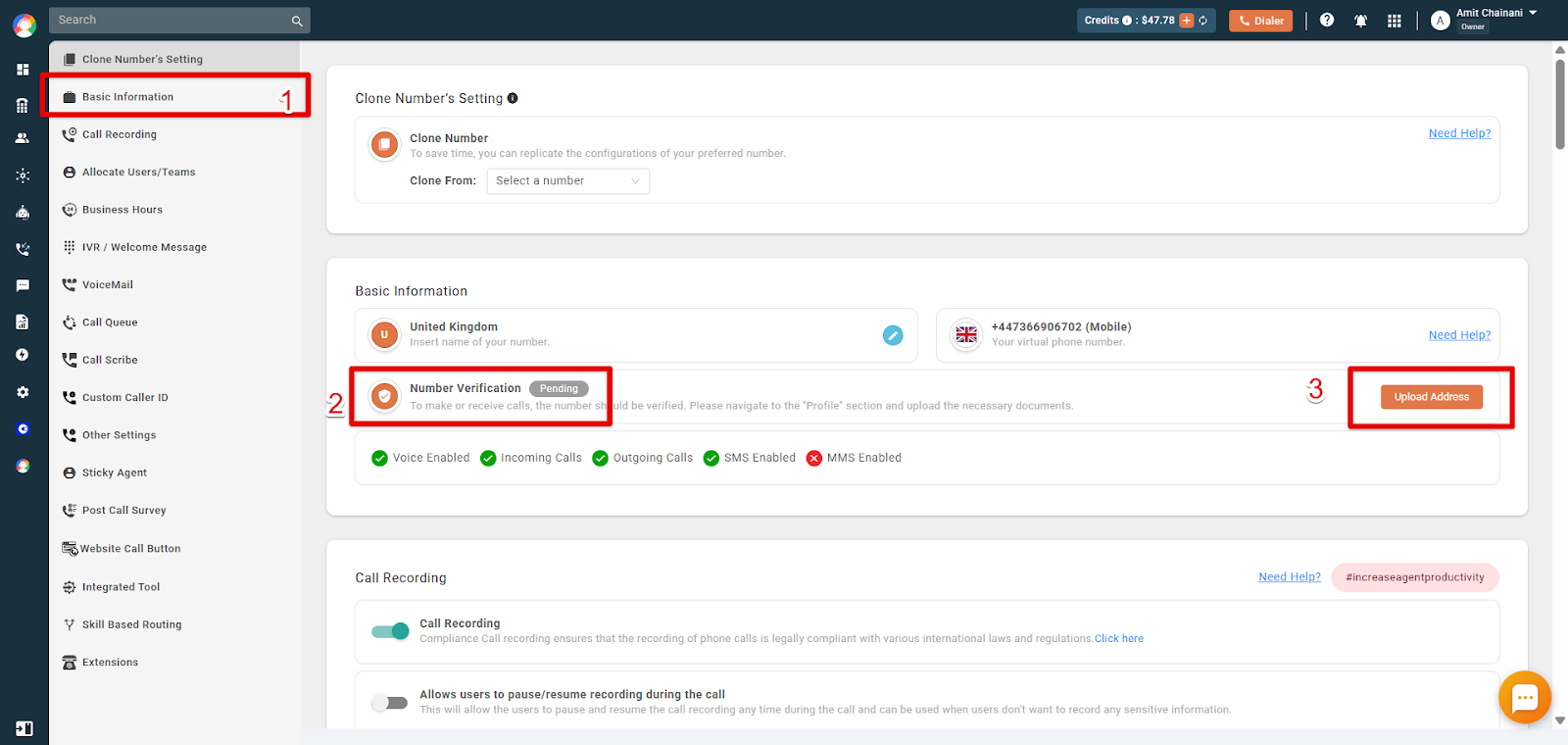Open the reports document icon in left rail
1568x745 pixels.
[x=23, y=322]
